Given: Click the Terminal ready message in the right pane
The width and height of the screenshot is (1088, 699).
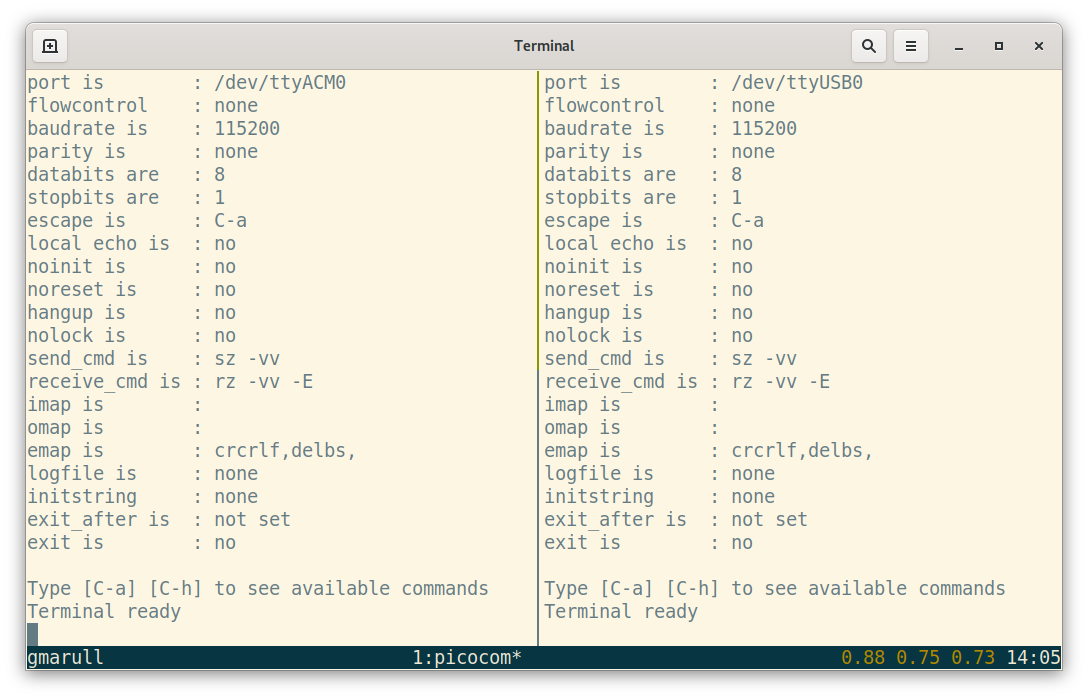Looking at the screenshot, I should coord(620,611).
